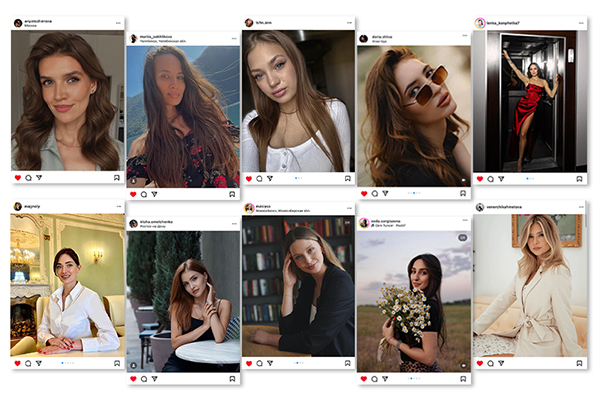Share the white cardigan selfie post

click(x=270, y=178)
